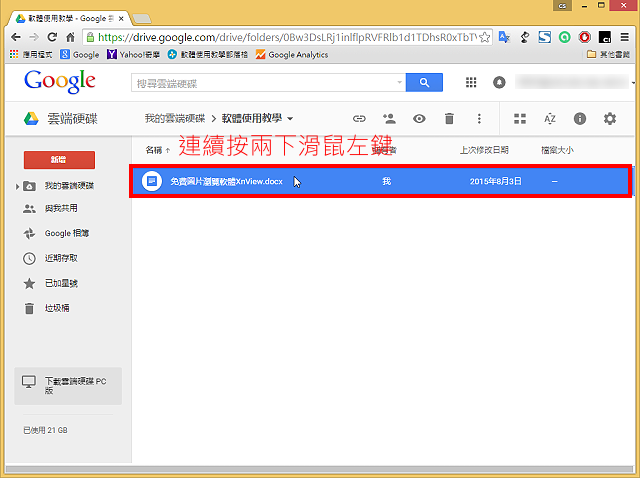Reload the page with refresh icon
The height and width of the screenshot is (481, 642).
click(x=52, y=38)
